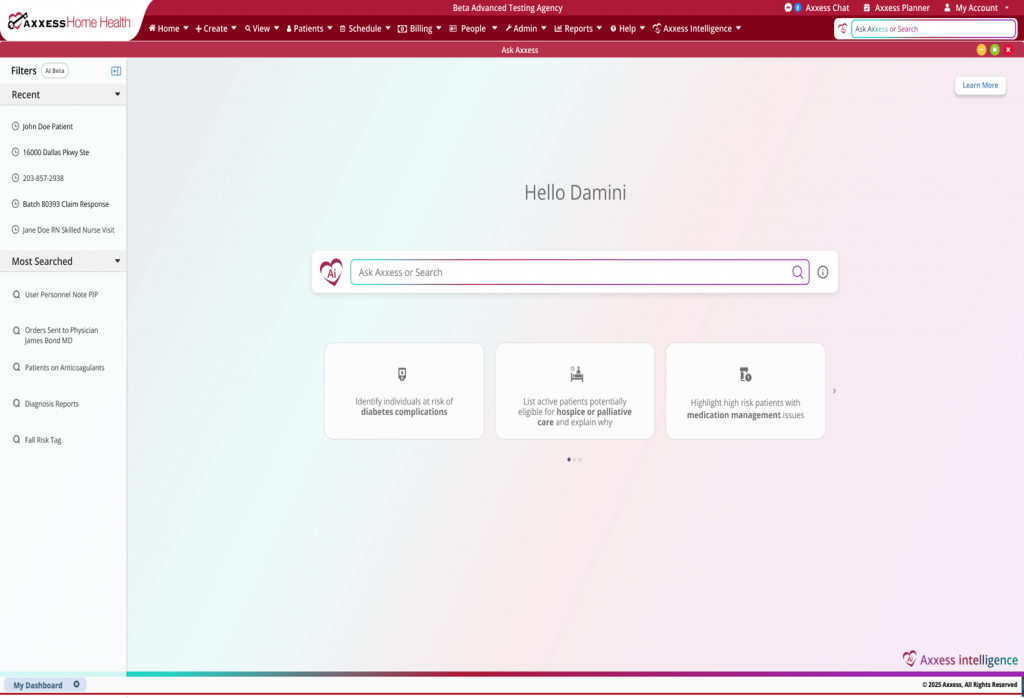Select Patients on Anticoagulants search
Image resolution: width=1024 pixels, height=698 pixels.
click(x=65, y=368)
